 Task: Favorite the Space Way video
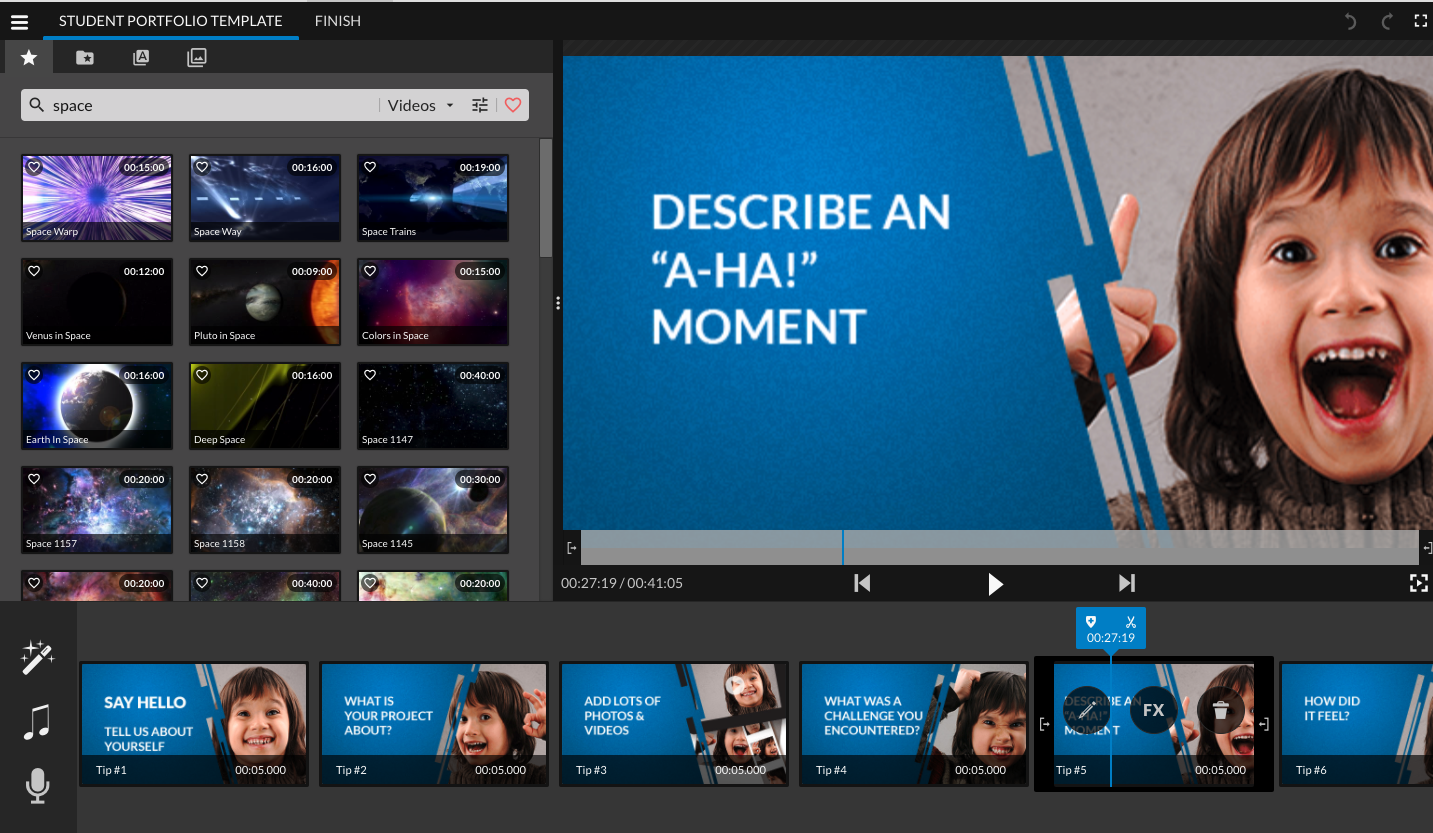(202, 167)
